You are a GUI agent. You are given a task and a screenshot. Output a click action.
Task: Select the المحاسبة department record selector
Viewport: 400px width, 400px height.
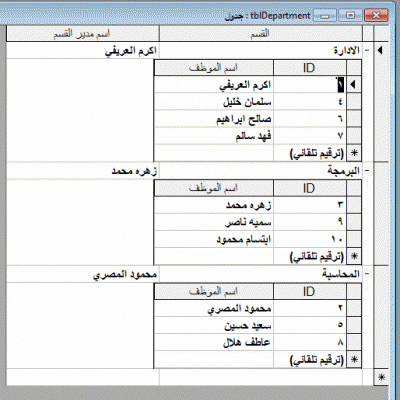(381, 317)
